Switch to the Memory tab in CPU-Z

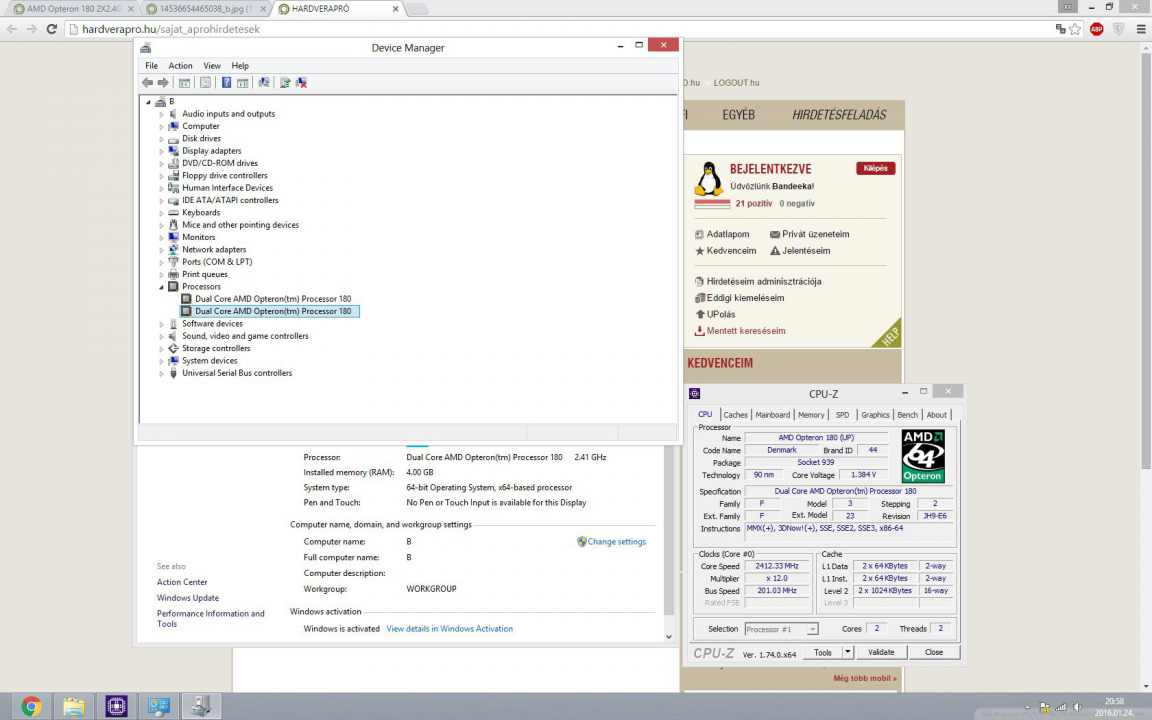[x=811, y=415]
